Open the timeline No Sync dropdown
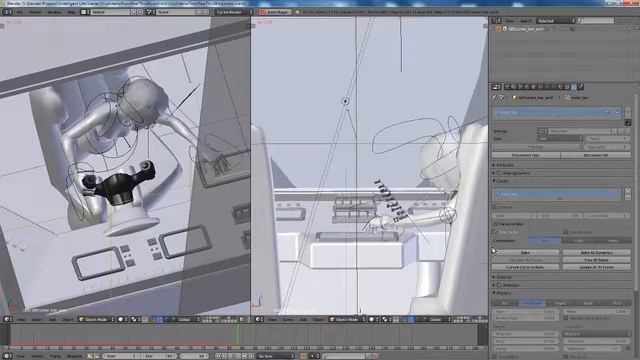 276,356
